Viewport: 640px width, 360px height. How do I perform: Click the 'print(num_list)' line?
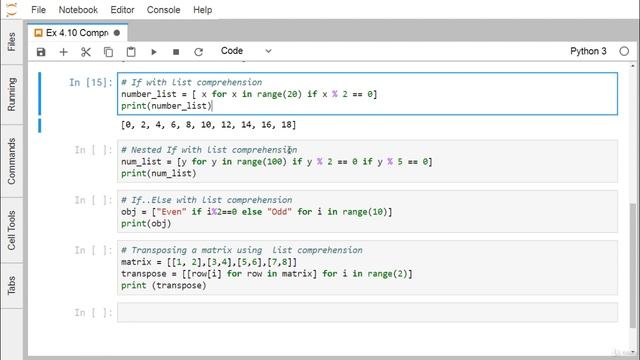pos(159,173)
